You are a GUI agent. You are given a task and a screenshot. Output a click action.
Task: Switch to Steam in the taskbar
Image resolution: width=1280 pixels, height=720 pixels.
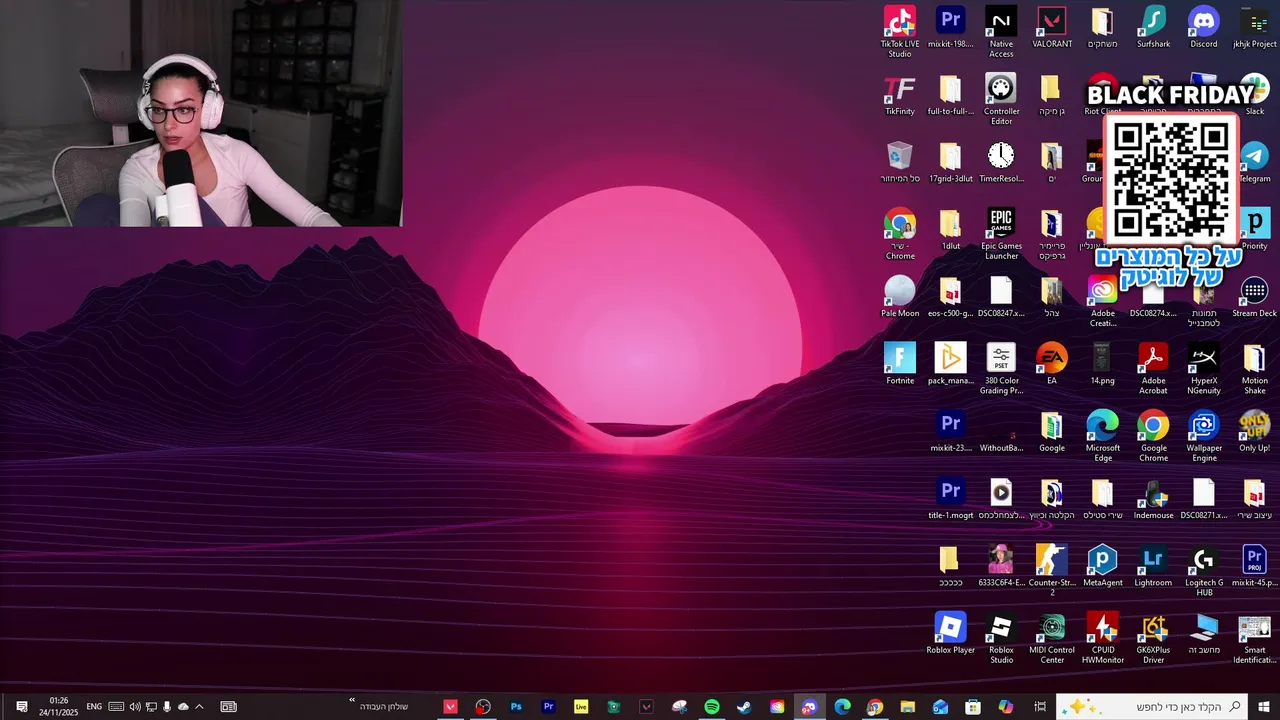coord(744,707)
